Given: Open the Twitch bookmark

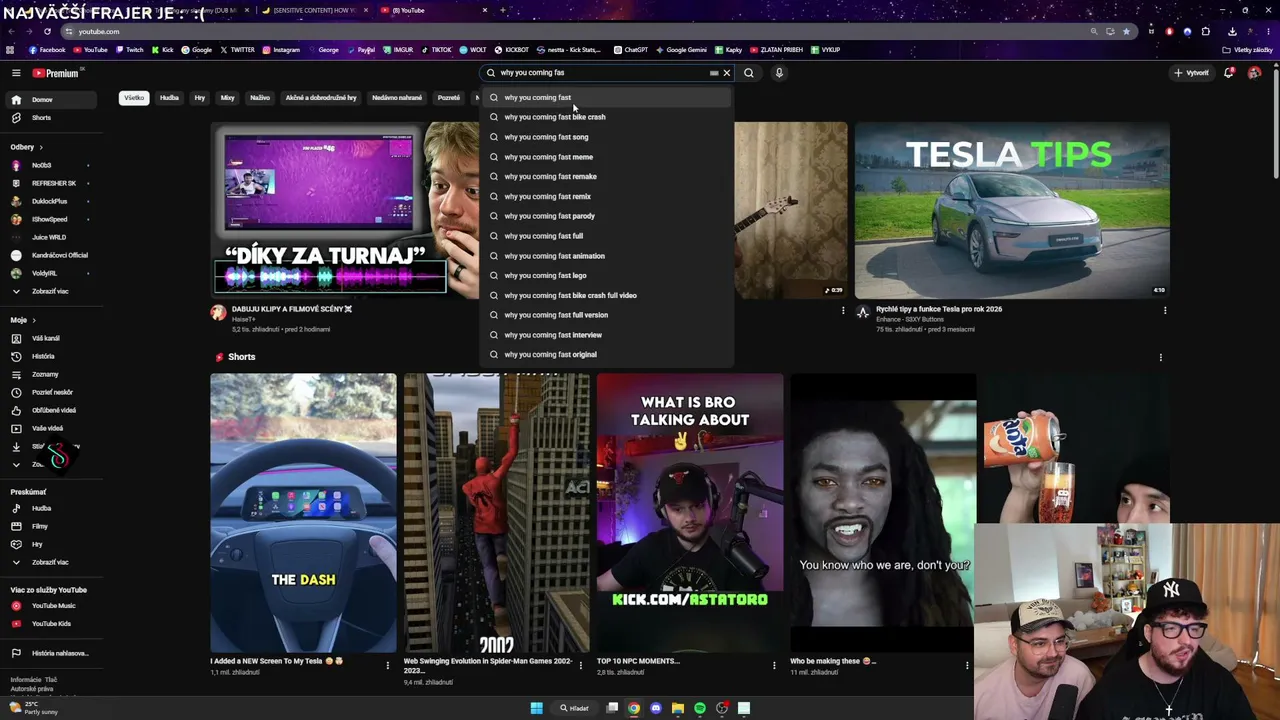Looking at the screenshot, I should pyautogui.click(x=129, y=50).
